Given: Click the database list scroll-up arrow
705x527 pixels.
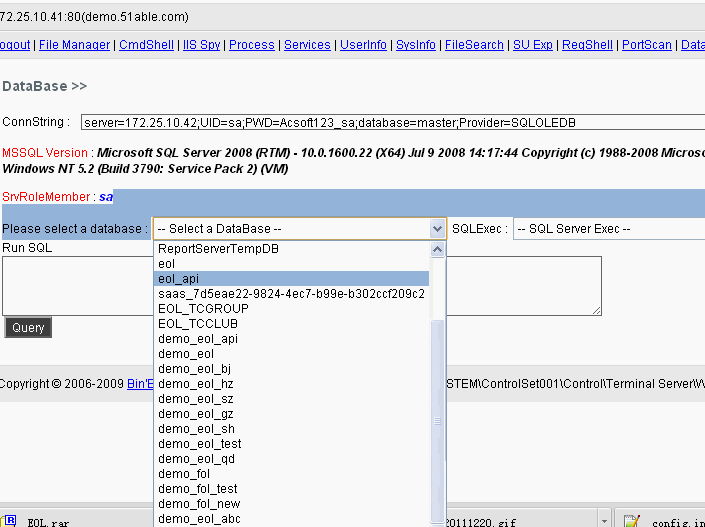Looking at the screenshot, I should click(437, 250).
